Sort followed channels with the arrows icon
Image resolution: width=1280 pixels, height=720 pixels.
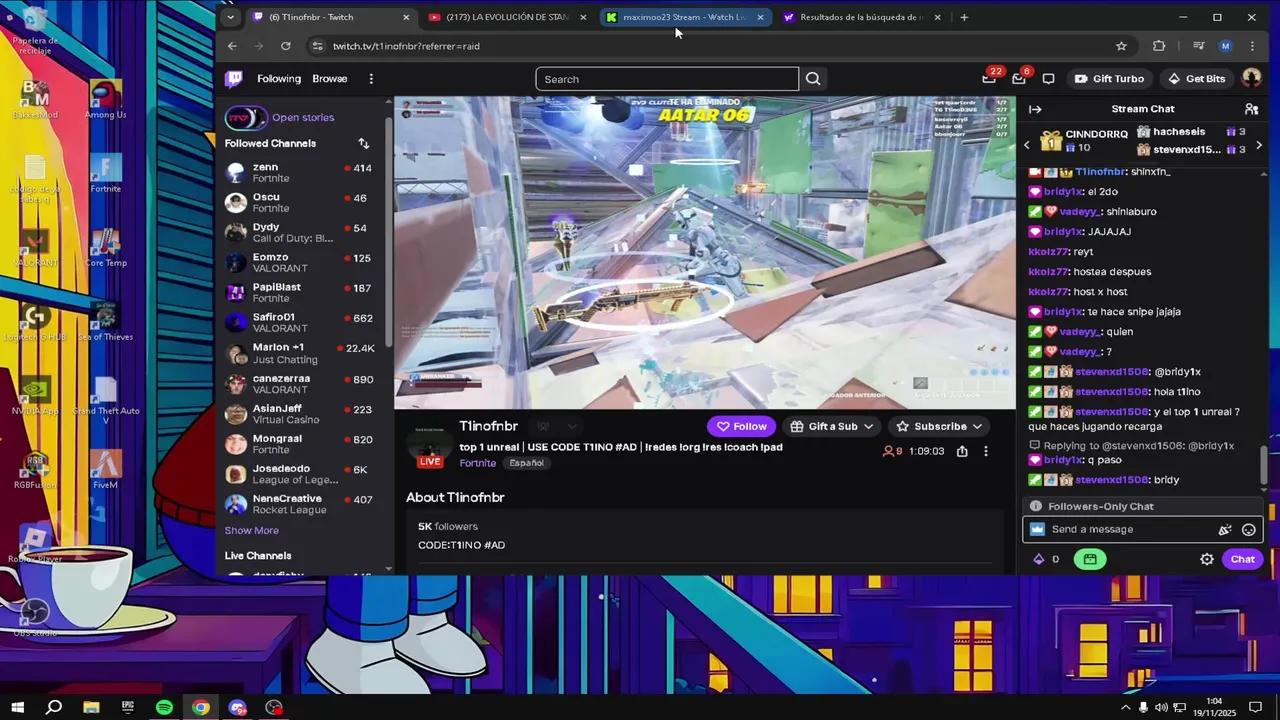point(363,143)
